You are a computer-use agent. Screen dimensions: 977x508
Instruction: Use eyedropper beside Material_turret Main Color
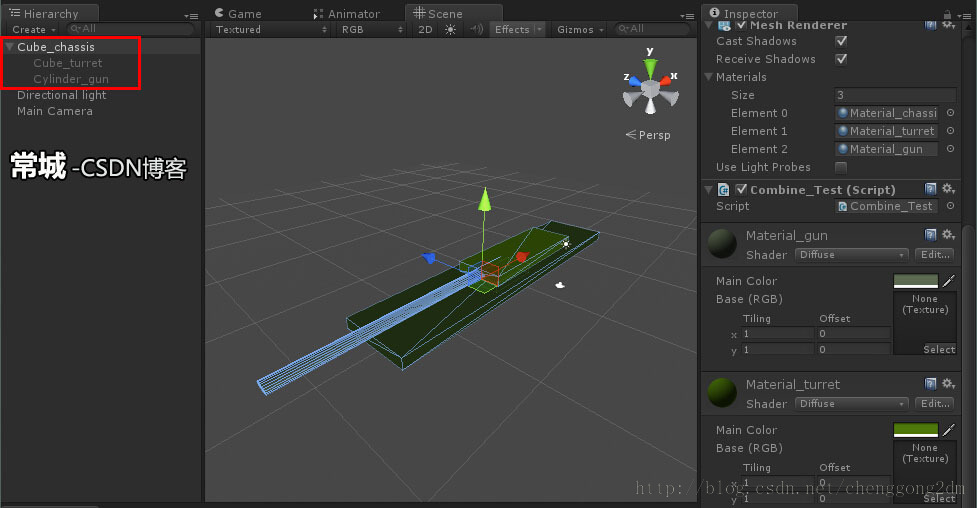[948, 429]
